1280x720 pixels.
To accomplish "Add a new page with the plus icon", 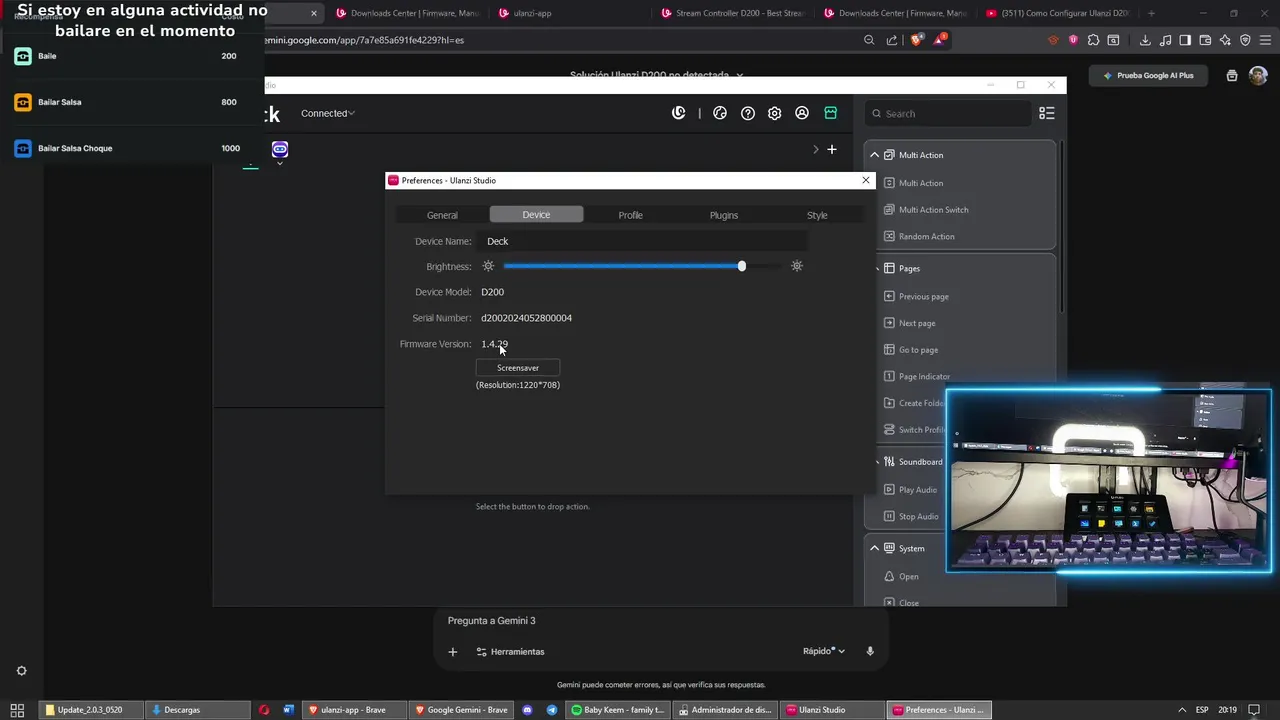I will coord(831,149).
